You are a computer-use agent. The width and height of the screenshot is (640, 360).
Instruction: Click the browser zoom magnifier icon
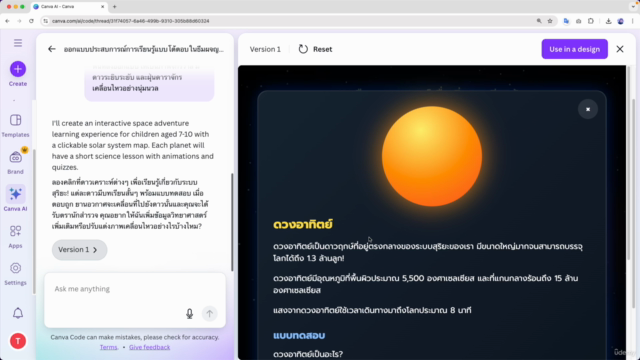[x=539, y=21]
